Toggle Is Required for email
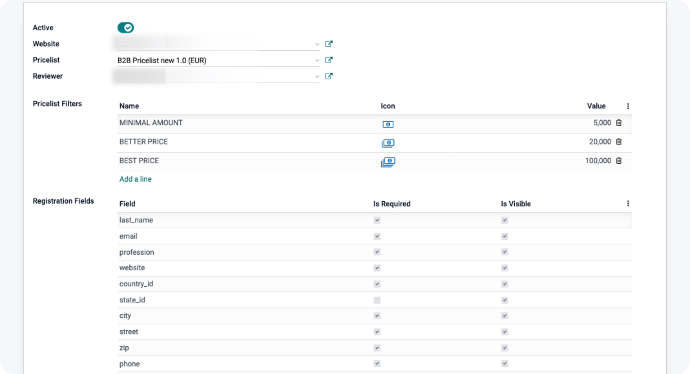 pyautogui.click(x=377, y=236)
